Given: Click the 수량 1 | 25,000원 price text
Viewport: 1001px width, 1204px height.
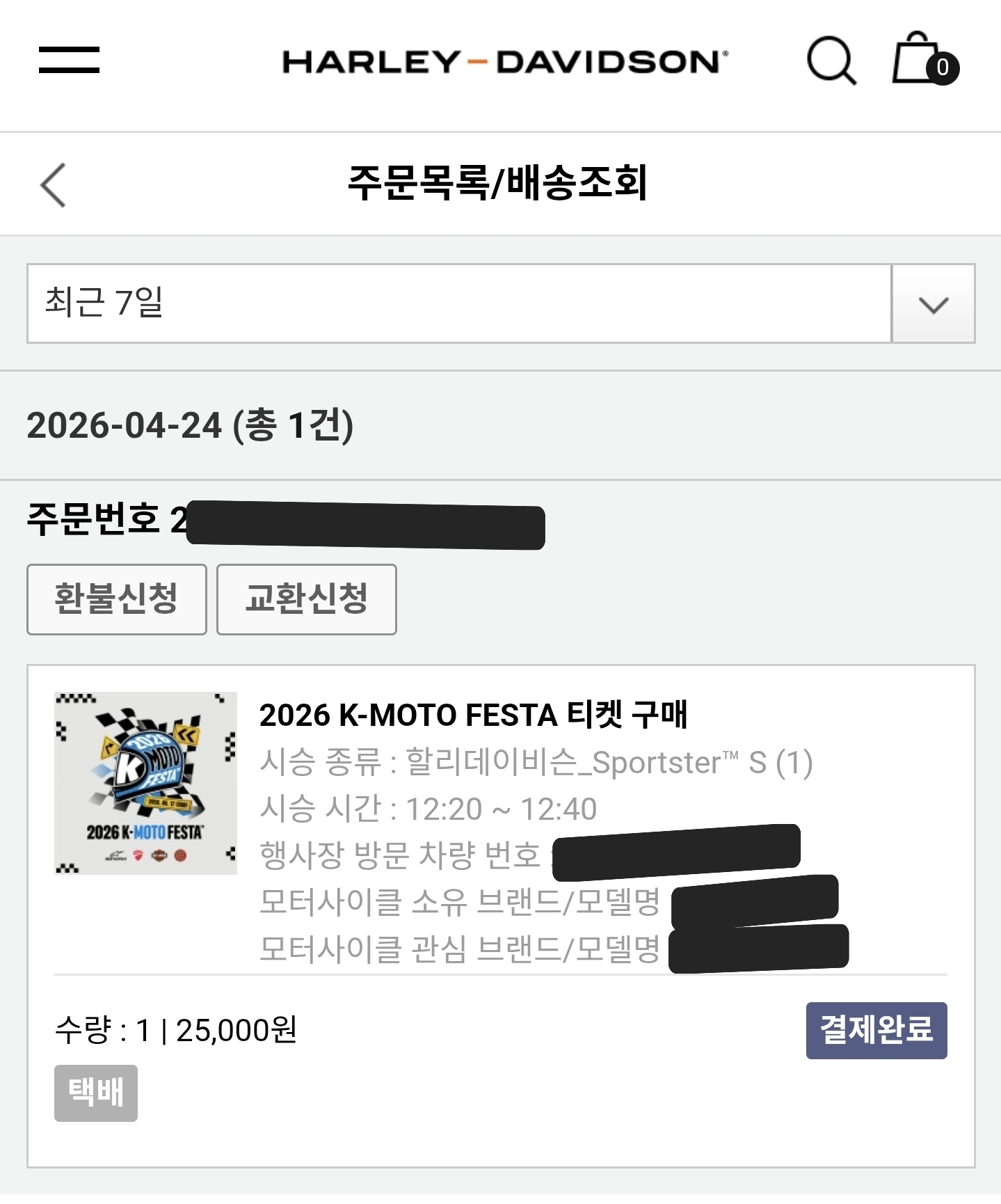Looking at the screenshot, I should [x=176, y=1031].
